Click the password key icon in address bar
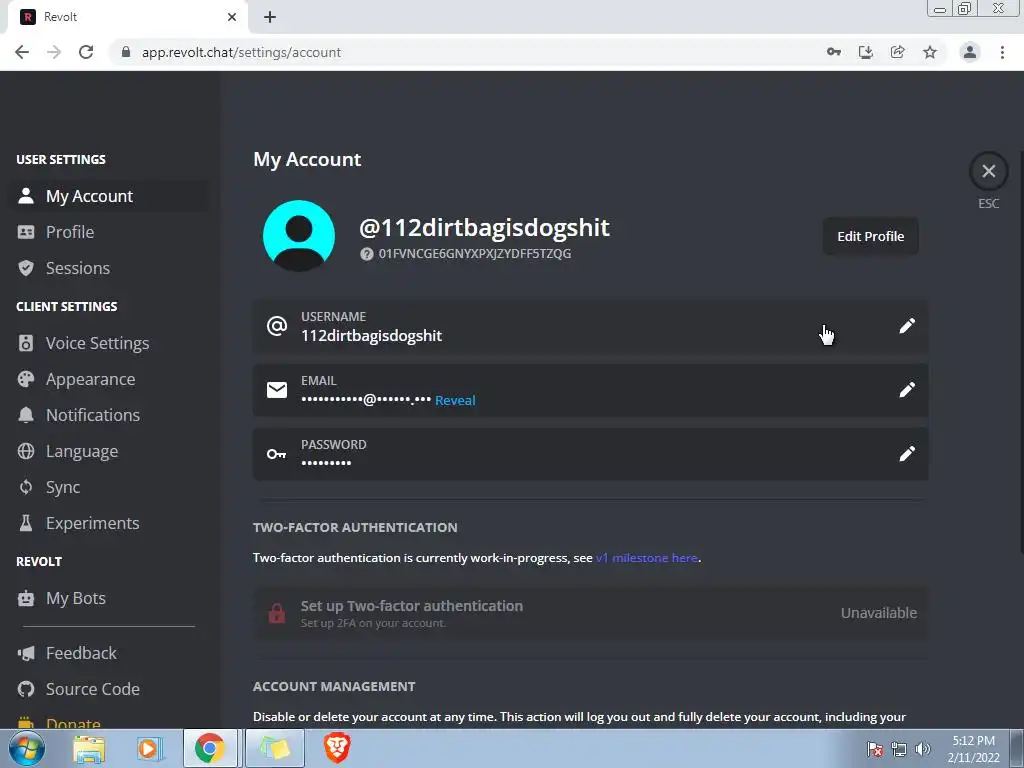Viewport: 1024px width, 768px height. [x=833, y=52]
